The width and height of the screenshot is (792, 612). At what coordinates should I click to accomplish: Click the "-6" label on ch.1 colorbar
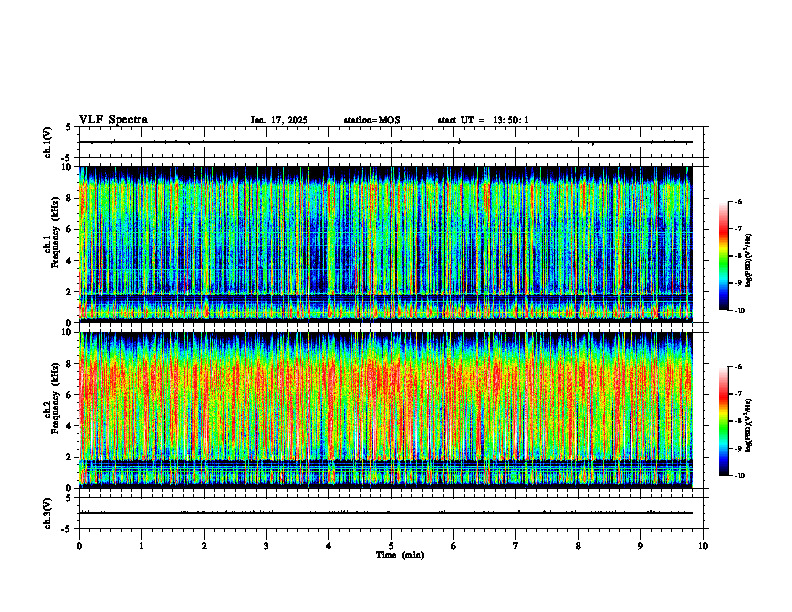[x=738, y=202]
